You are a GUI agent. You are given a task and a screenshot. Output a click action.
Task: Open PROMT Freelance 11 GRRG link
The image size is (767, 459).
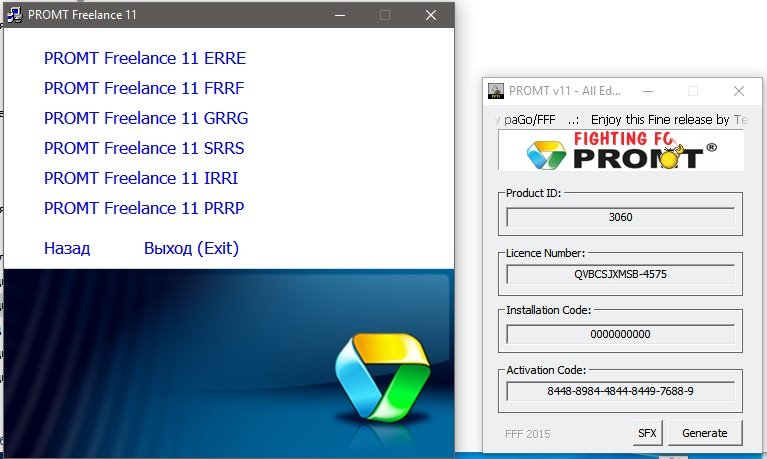(146, 118)
